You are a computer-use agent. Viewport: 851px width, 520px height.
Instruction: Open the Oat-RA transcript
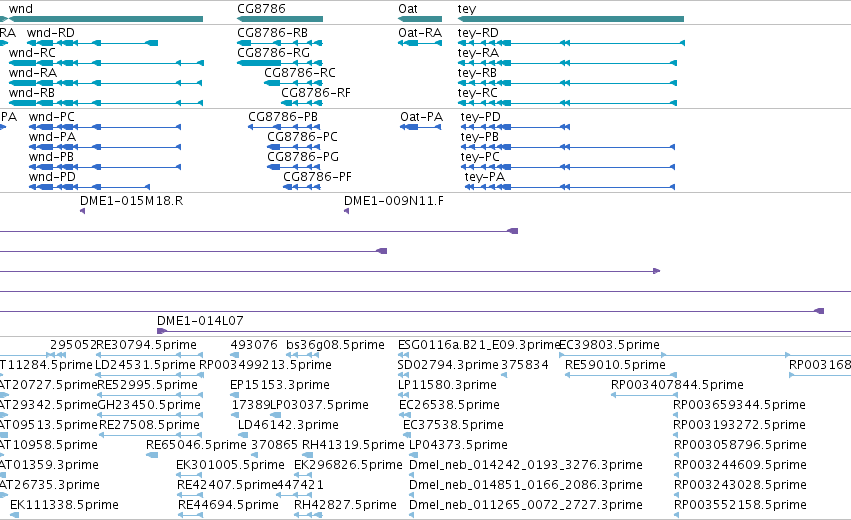pyautogui.click(x=420, y=33)
